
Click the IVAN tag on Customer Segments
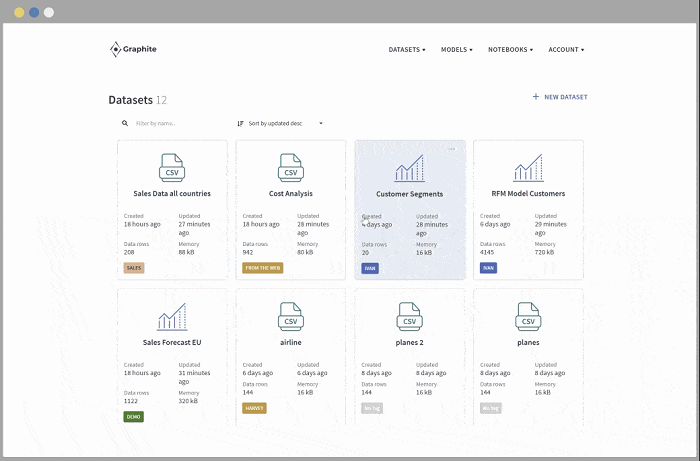tap(370, 268)
